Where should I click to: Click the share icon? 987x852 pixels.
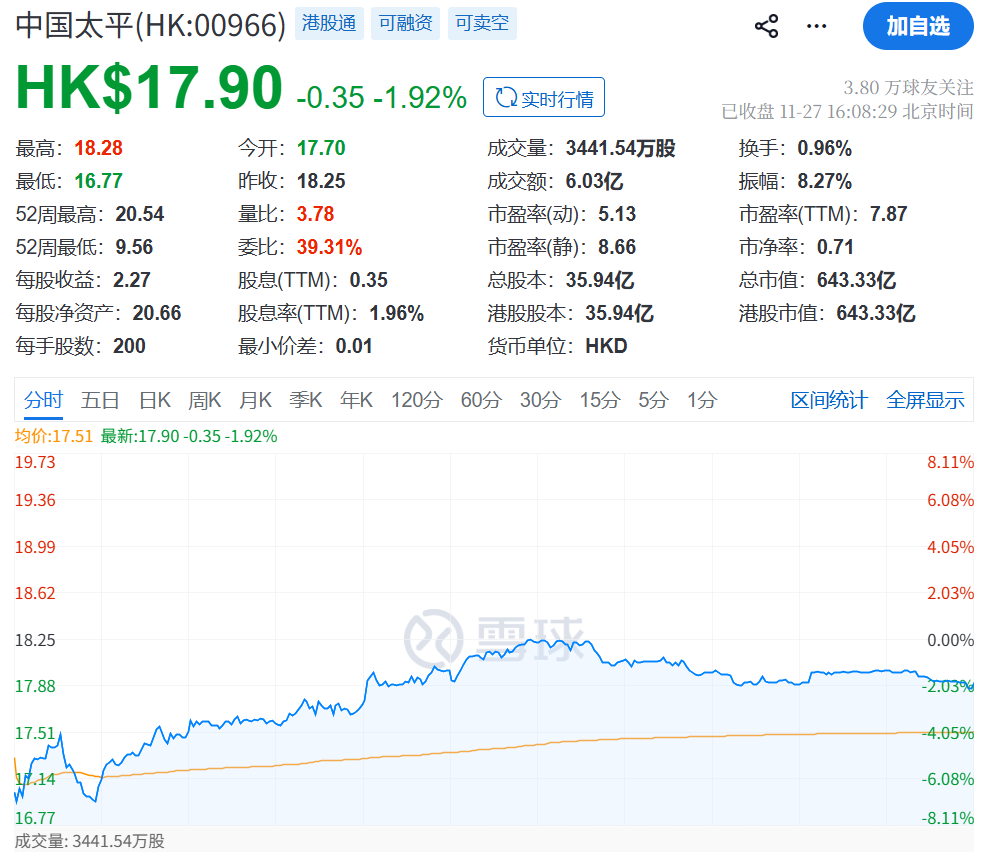click(766, 26)
